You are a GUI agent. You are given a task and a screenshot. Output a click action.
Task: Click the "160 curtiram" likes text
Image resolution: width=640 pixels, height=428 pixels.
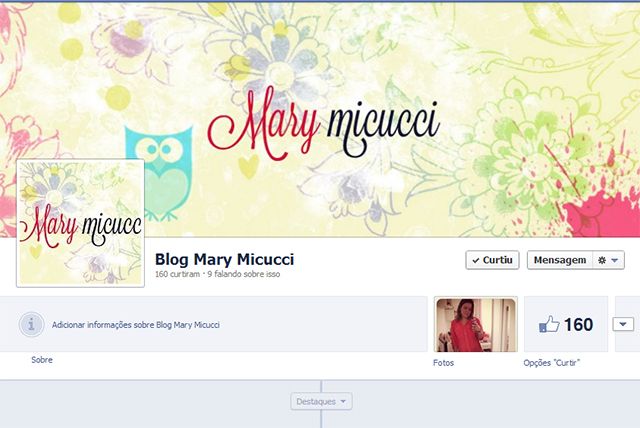(177, 274)
